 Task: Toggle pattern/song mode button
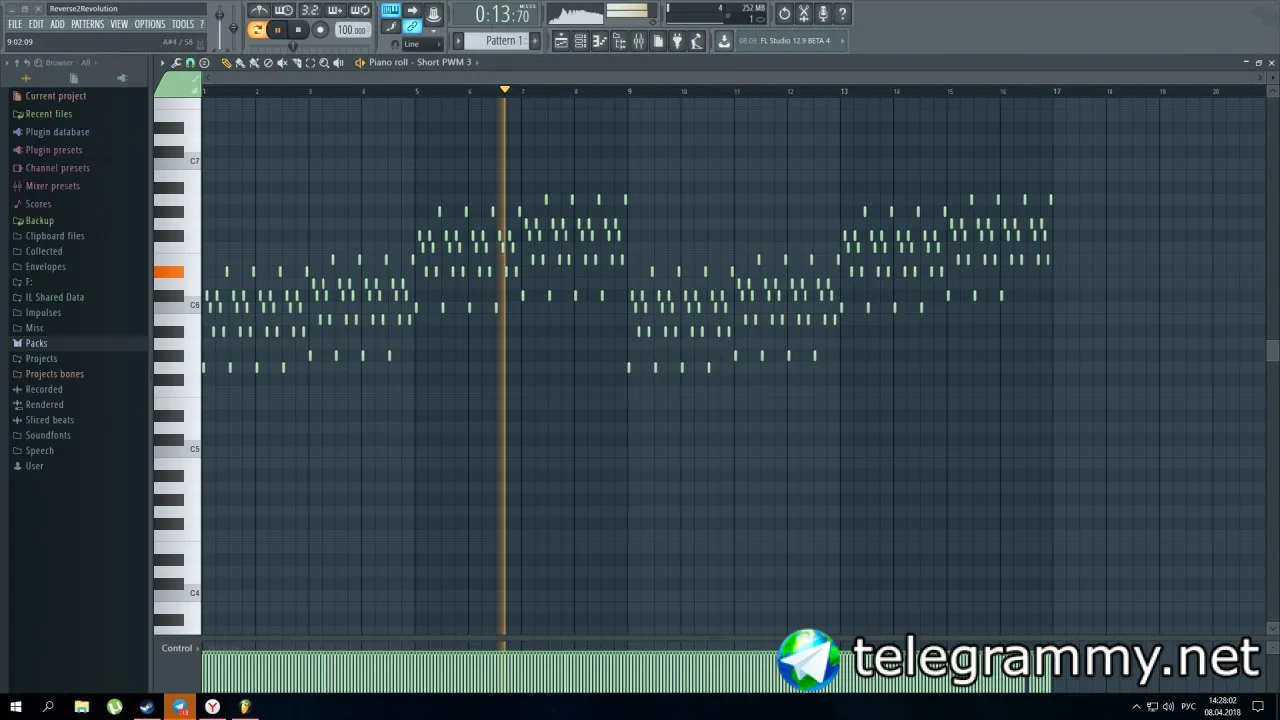click(x=257, y=30)
